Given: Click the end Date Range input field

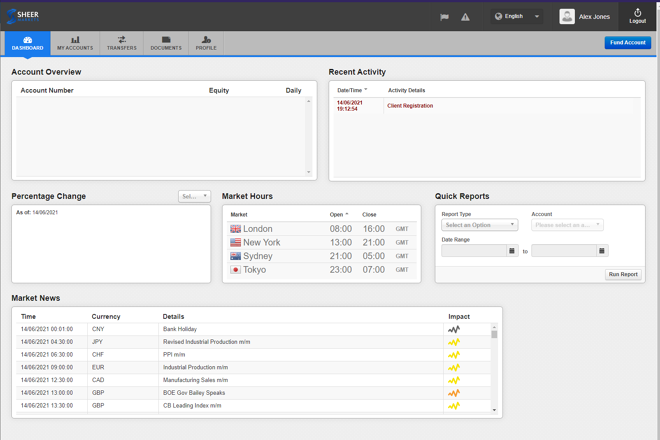Looking at the screenshot, I should (564, 251).
